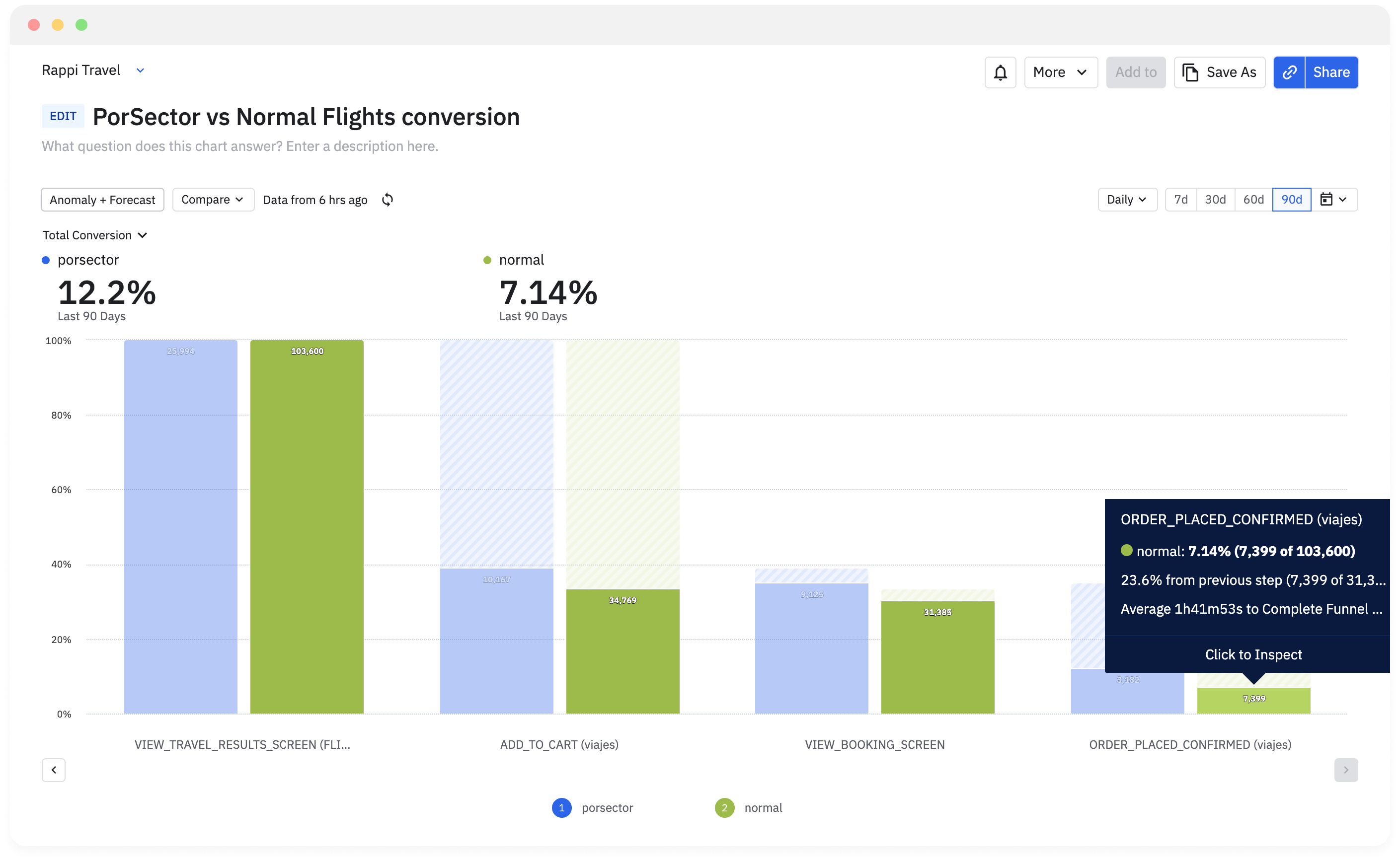Click the next page arrow
Screen dimensions: 1400x861
1345,770
